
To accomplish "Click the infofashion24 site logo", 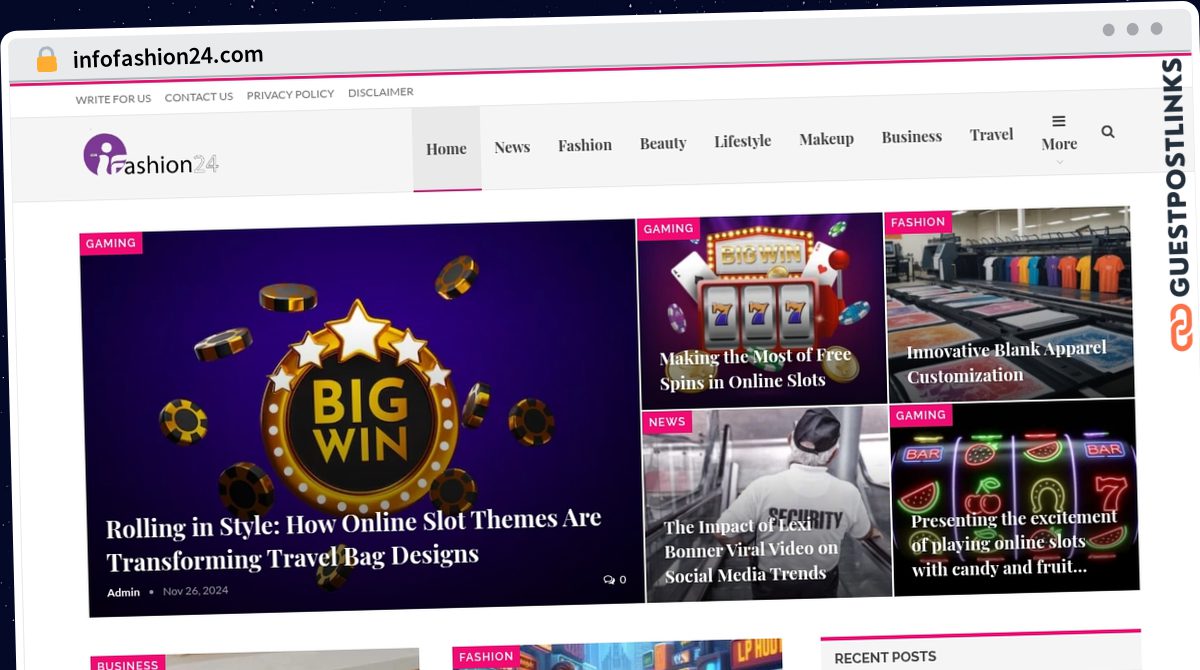I will (151, 157).
